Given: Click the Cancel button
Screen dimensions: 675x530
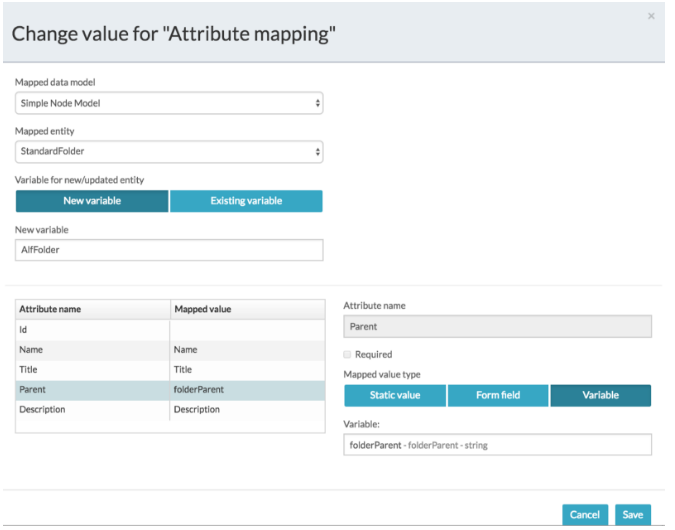Looking at the screenshot, I should tap(585, 515).
